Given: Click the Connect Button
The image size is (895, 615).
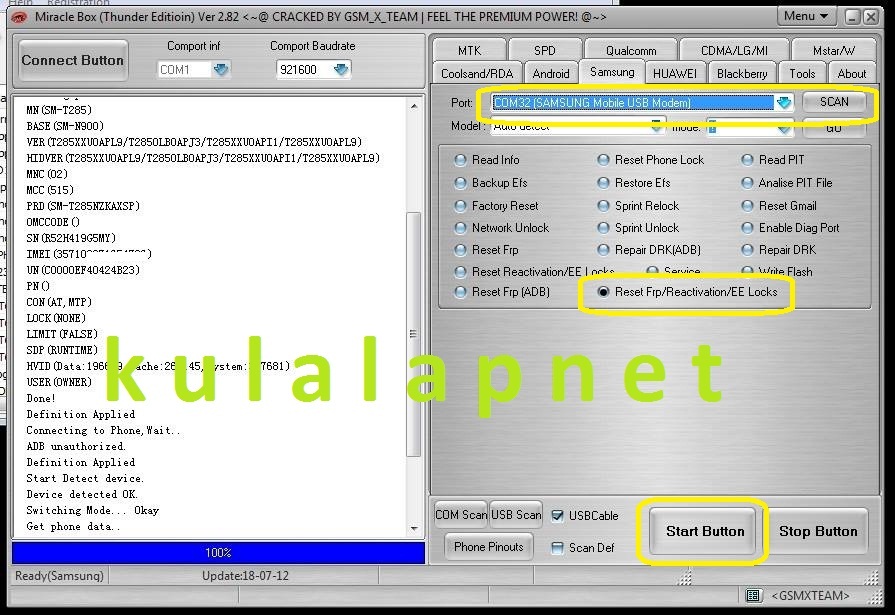Looking at the screenshot, I should pos(72,60).
